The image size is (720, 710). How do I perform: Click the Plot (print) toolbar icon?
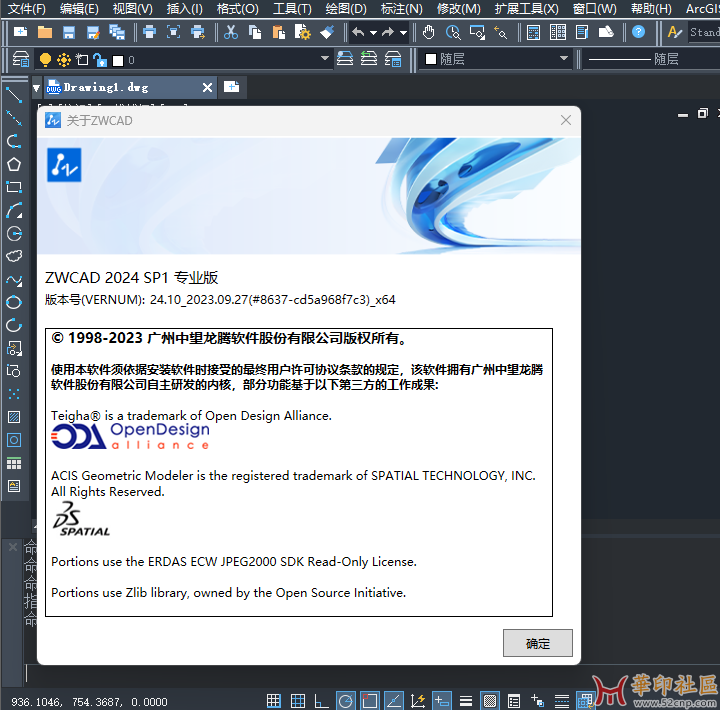[x=149, y=32]
